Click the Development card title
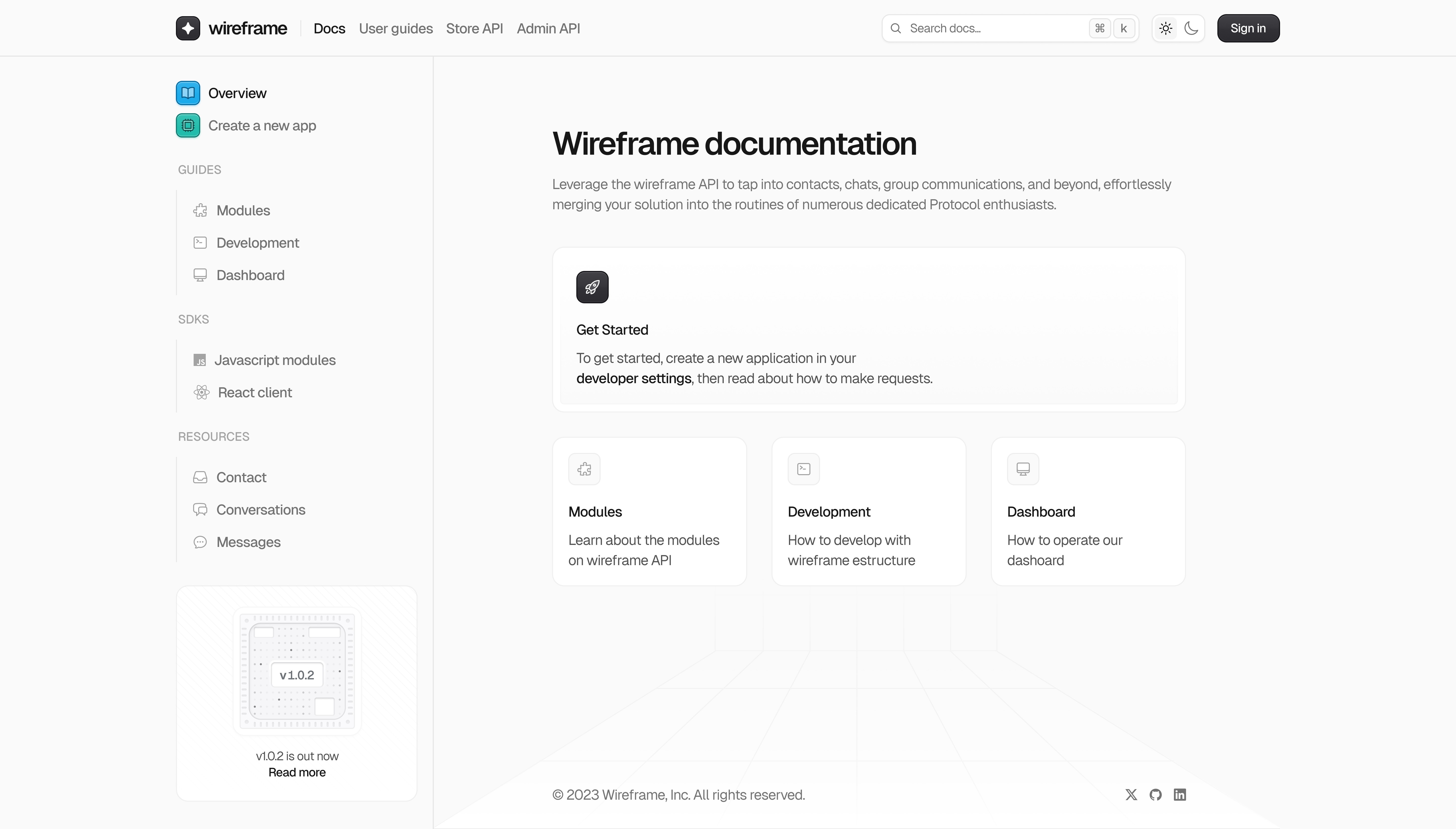Screen dimensions: 1456x829 pos(829,512)
